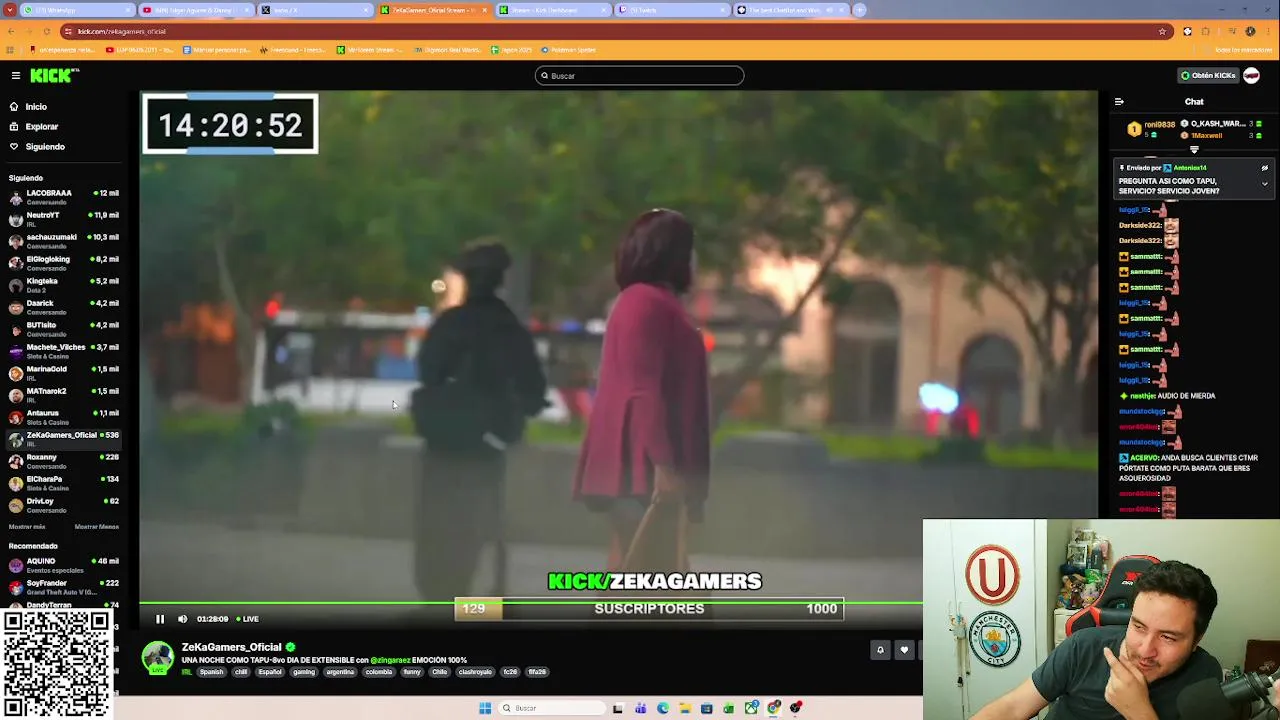Screen dimensions: 1280x720
Task: Open NeutroYT channel in following list
Action: tap(64, 218)
